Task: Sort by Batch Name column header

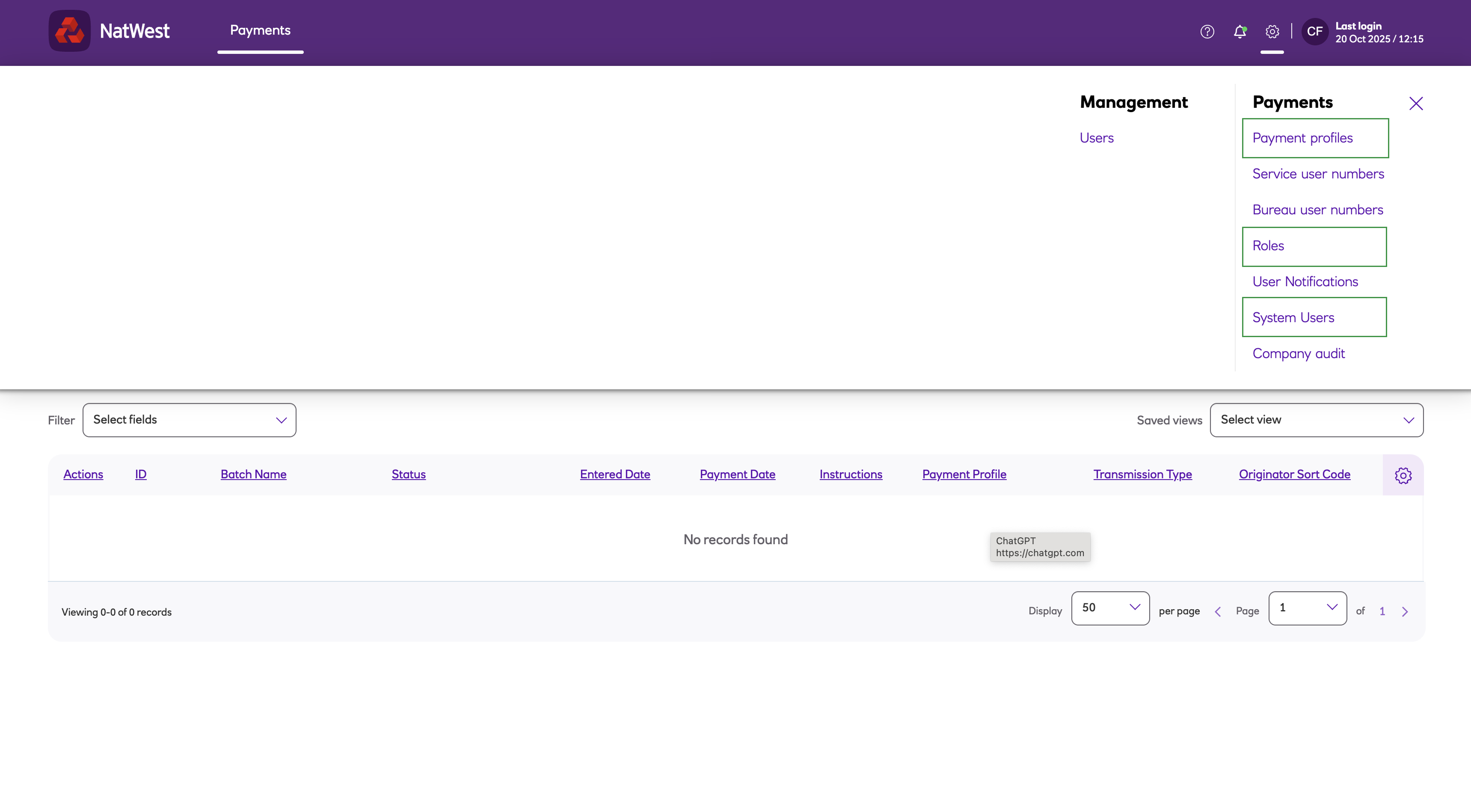Action: click(254, 474)
